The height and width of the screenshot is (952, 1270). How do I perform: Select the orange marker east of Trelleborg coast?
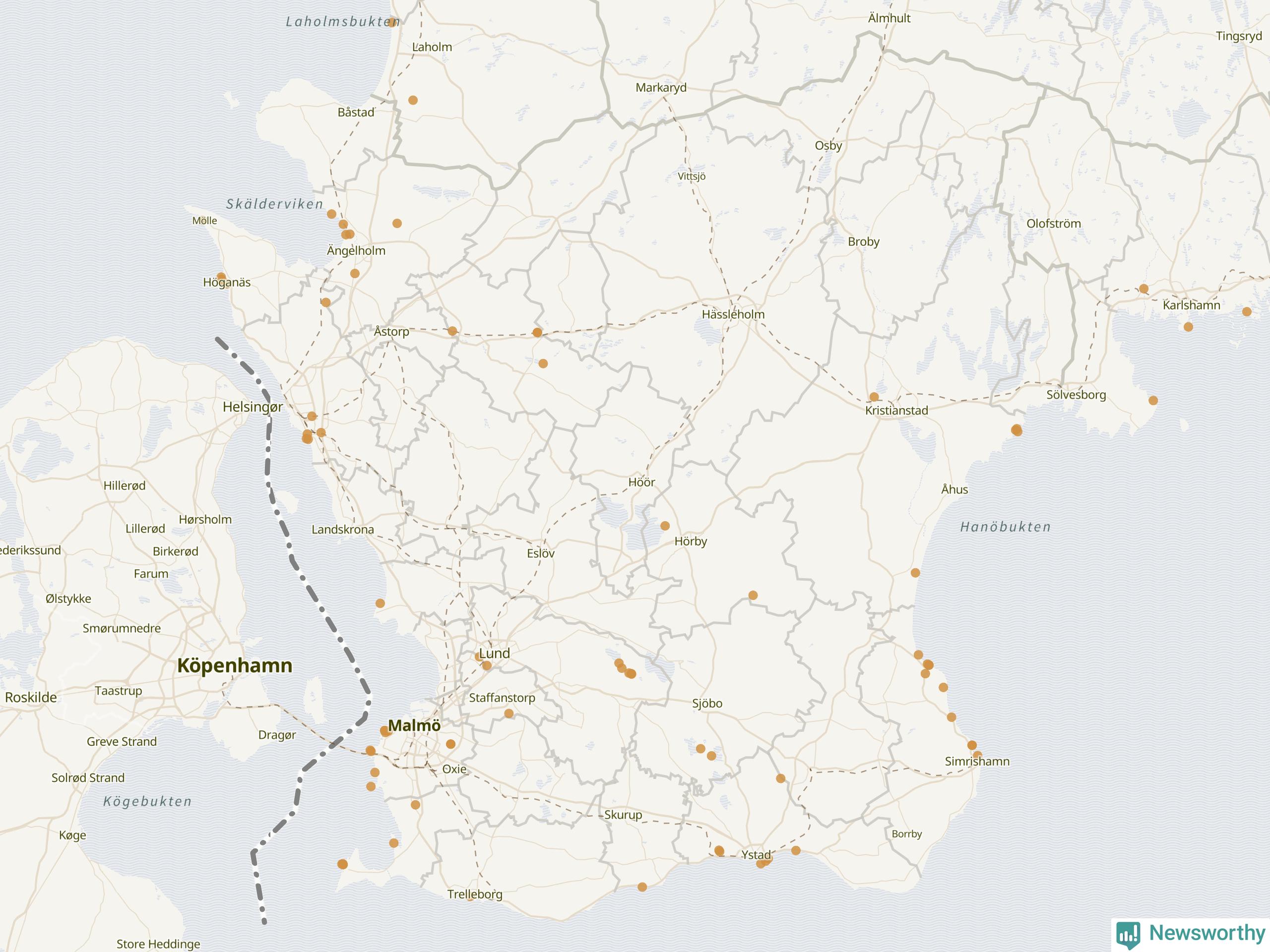pos(642,887)
